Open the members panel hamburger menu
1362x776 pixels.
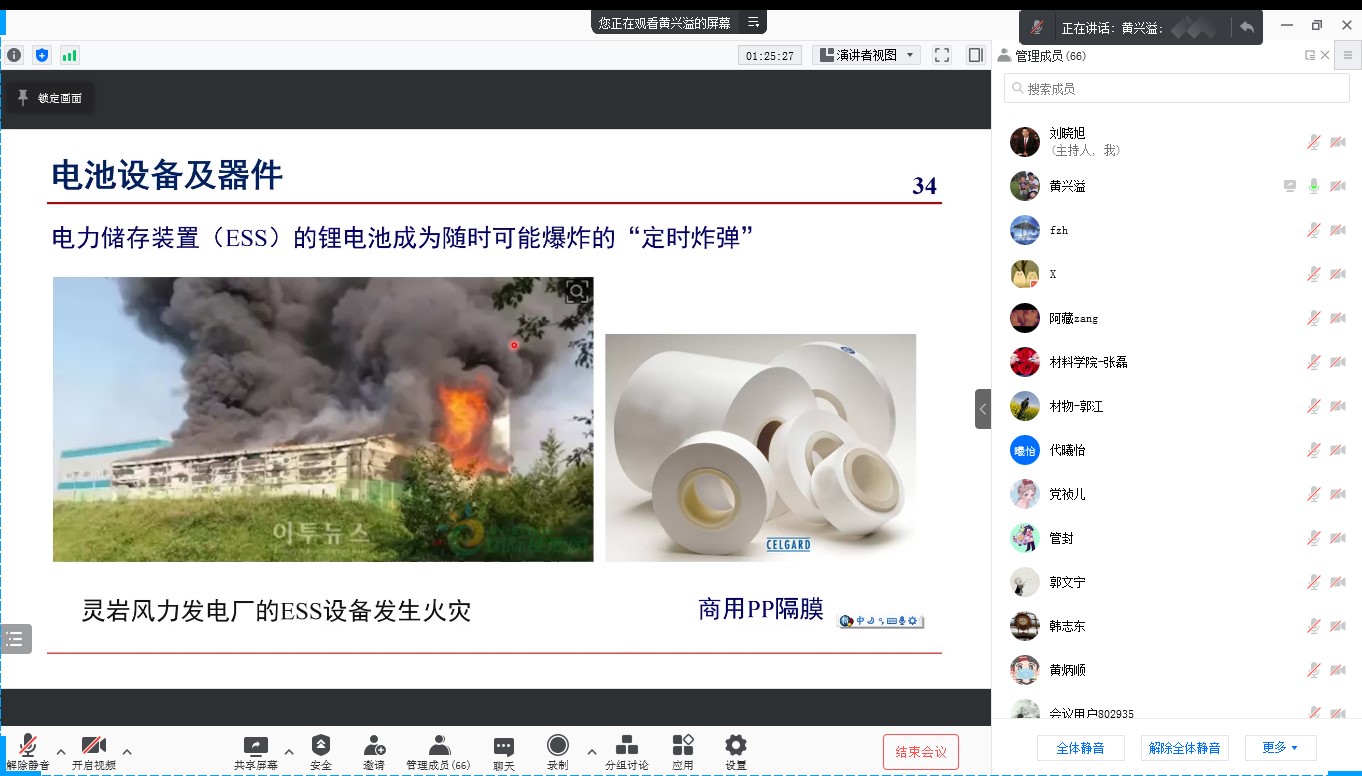click(1347, 55)
